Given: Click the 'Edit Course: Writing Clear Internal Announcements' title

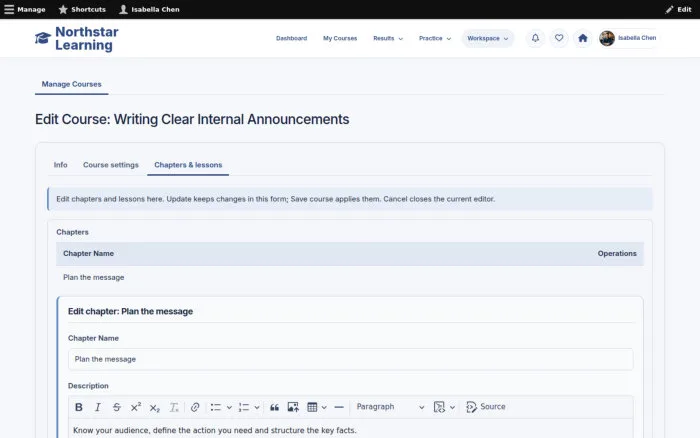Looking at the screenshot, I should coord(192,119).
